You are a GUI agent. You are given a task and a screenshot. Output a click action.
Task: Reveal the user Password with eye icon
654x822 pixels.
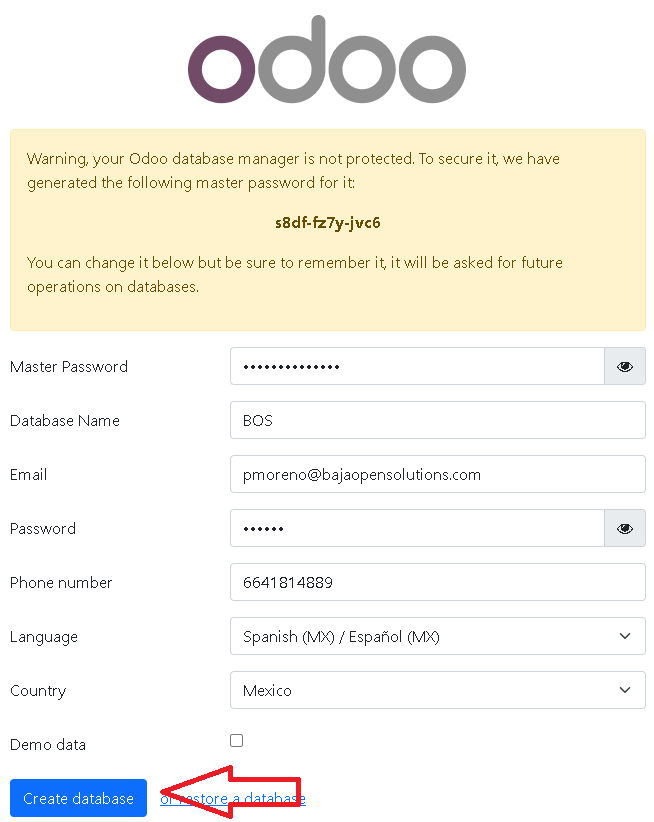click(625, 528)
